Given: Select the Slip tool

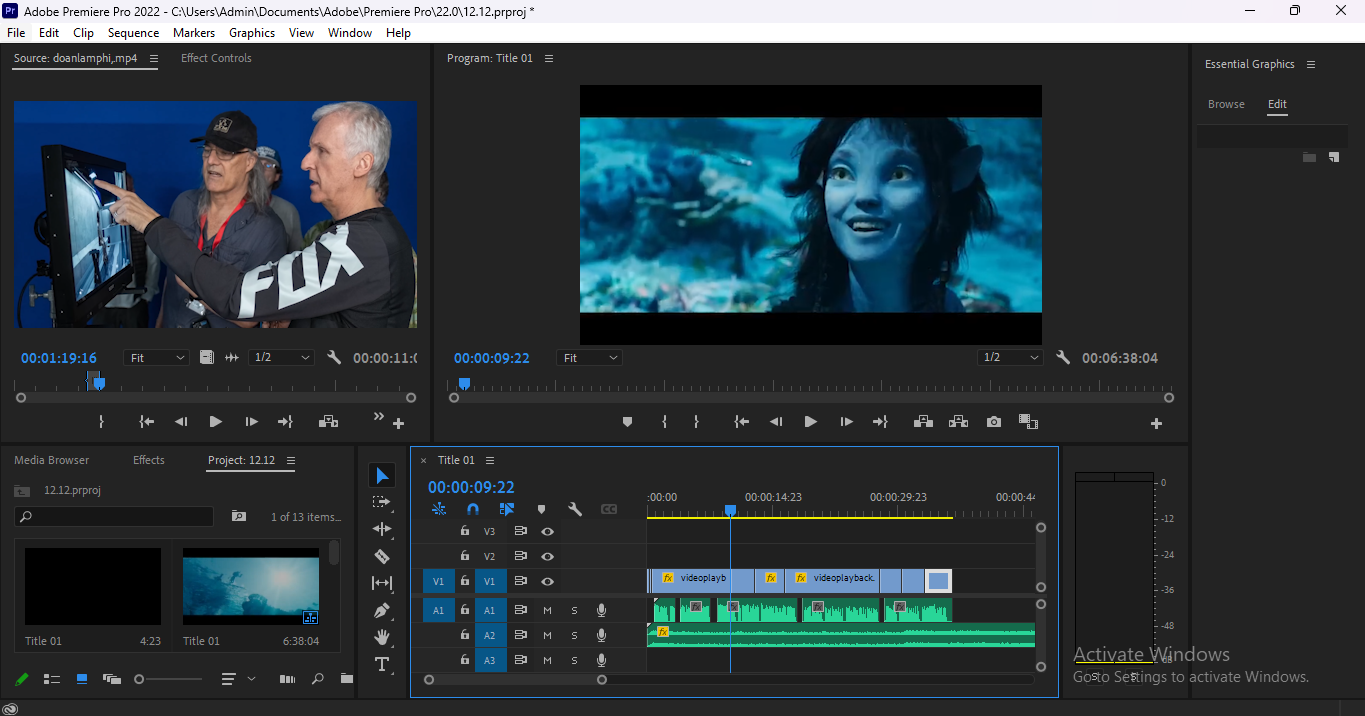Looking at the screenshot, I should [x=382, y=583].
